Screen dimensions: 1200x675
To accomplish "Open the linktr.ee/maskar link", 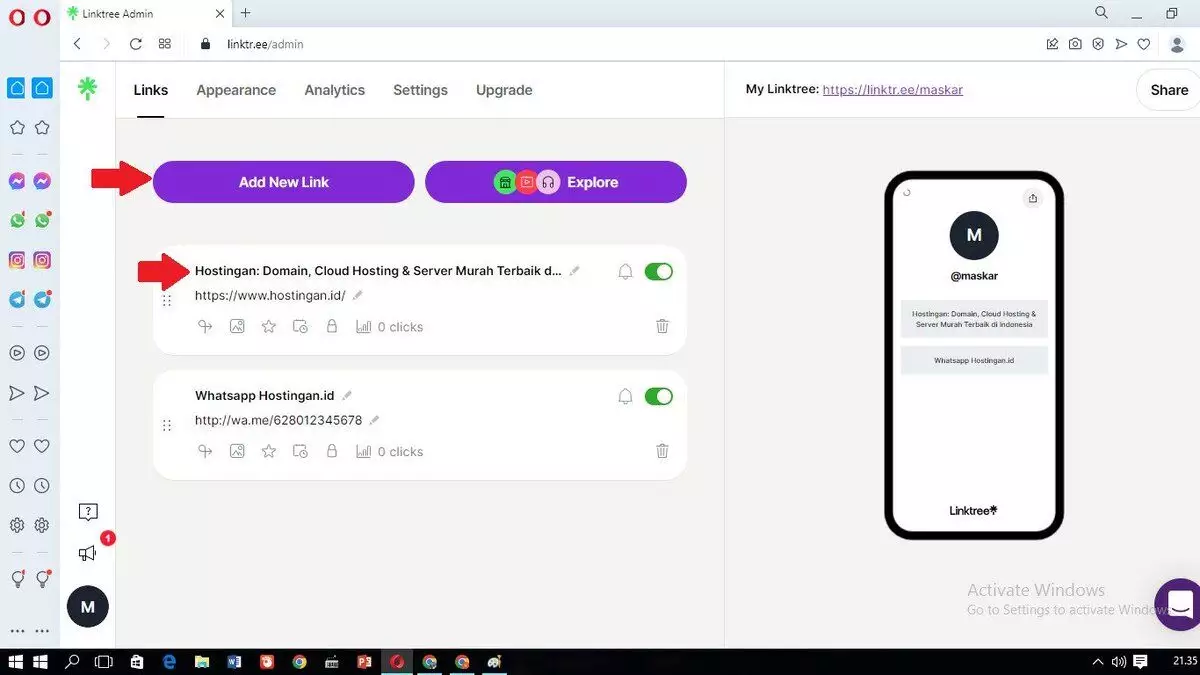I will pos(892,90).
